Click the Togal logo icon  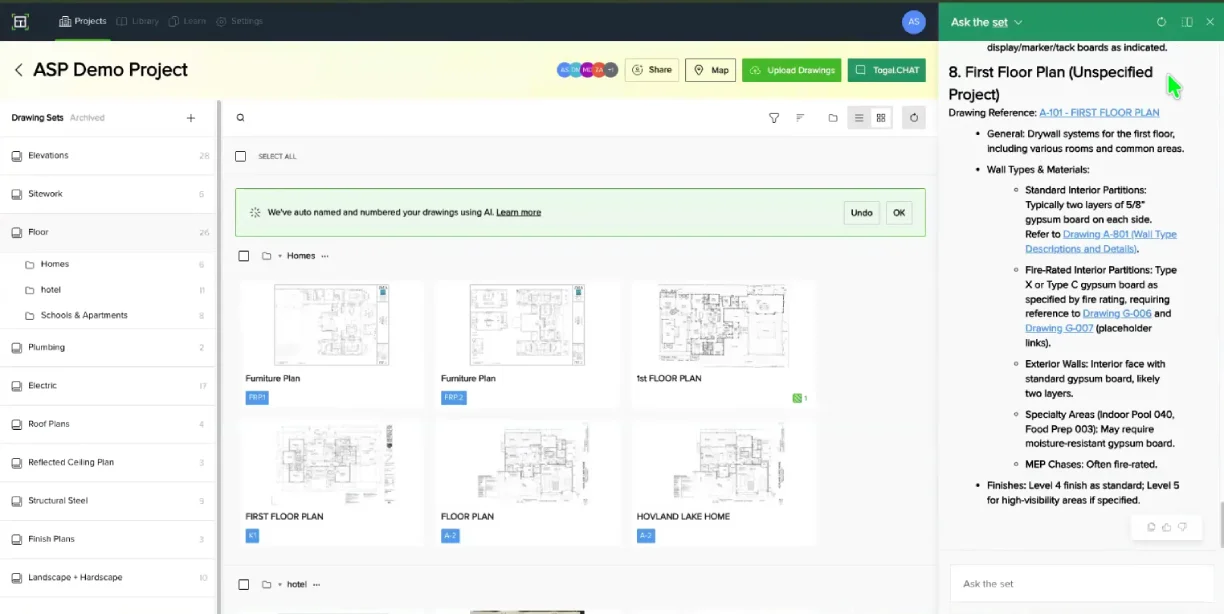click(x=20, y=21)
